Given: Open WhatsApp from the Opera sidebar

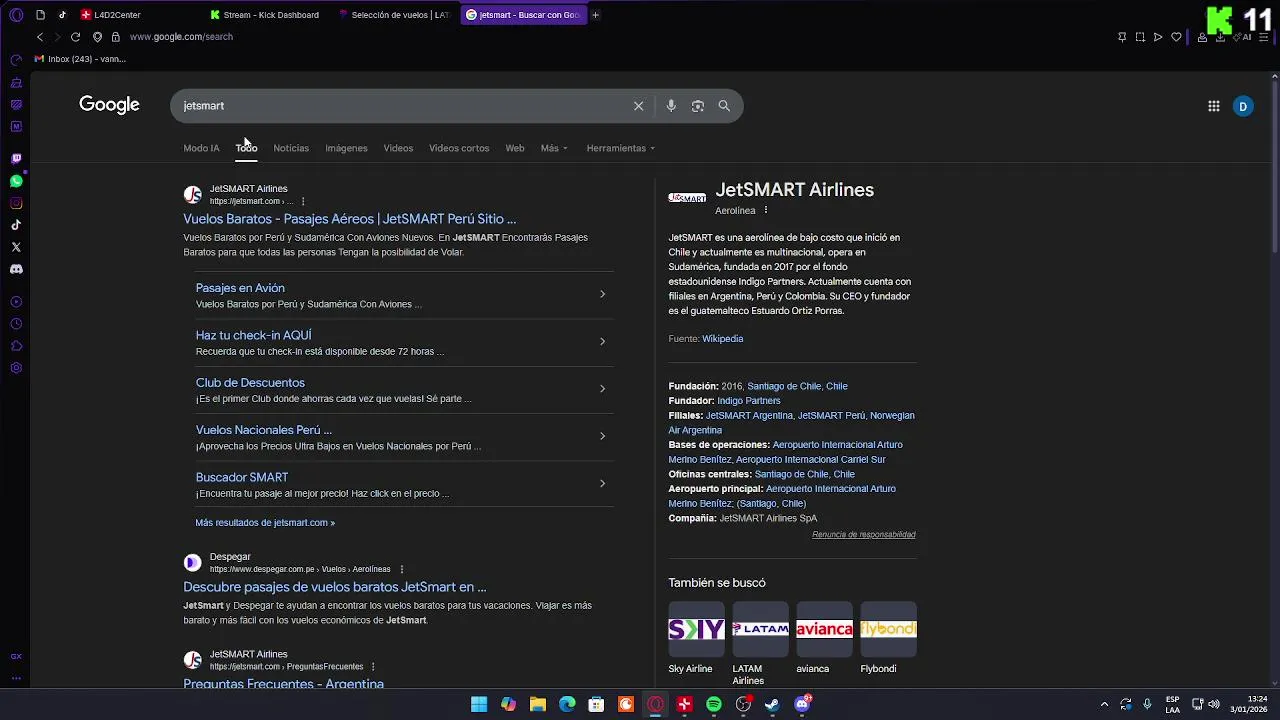Looking at the screenshot, I should tap(16, 181).
